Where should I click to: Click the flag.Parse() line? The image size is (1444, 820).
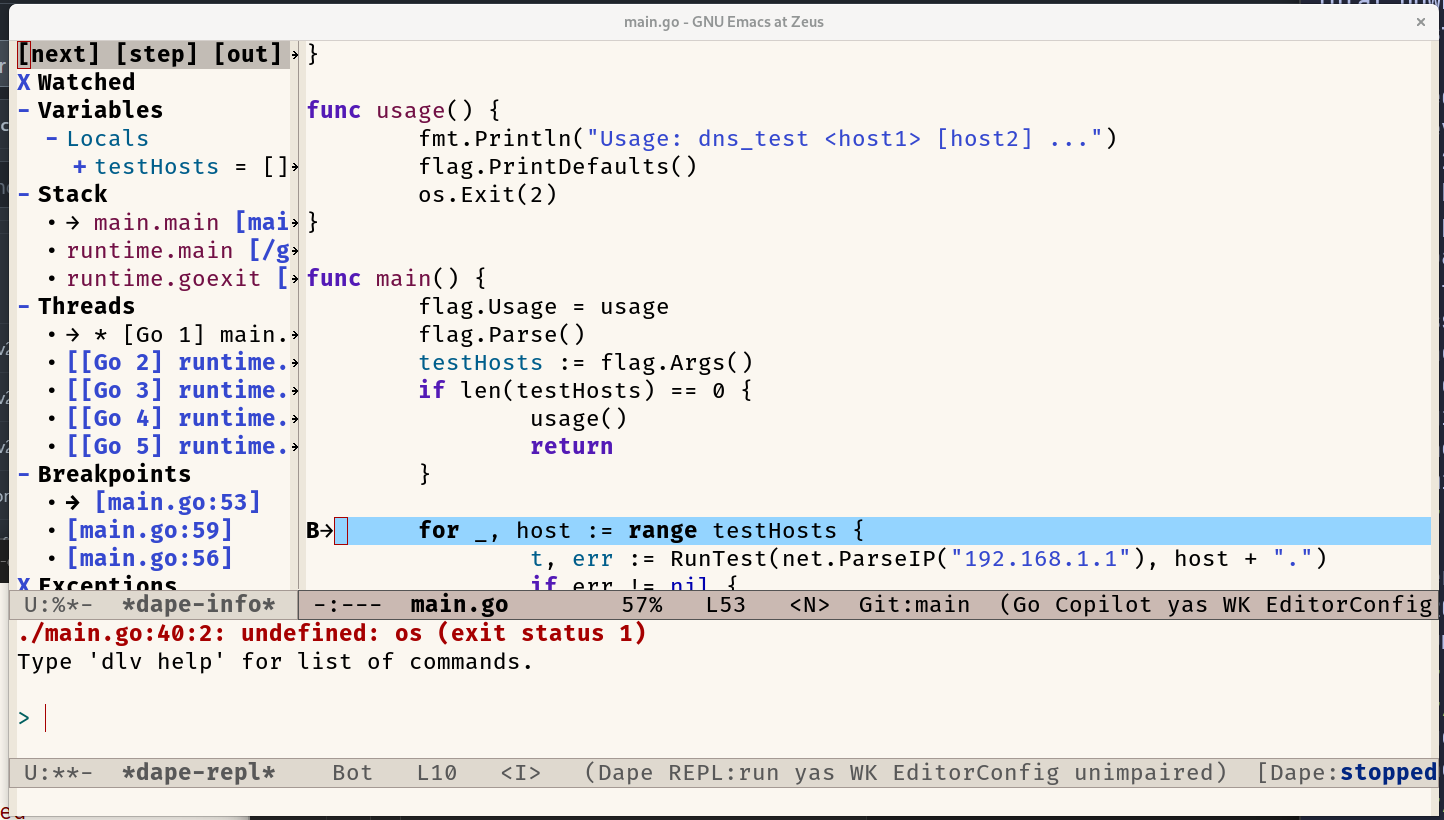pos(502,334)
